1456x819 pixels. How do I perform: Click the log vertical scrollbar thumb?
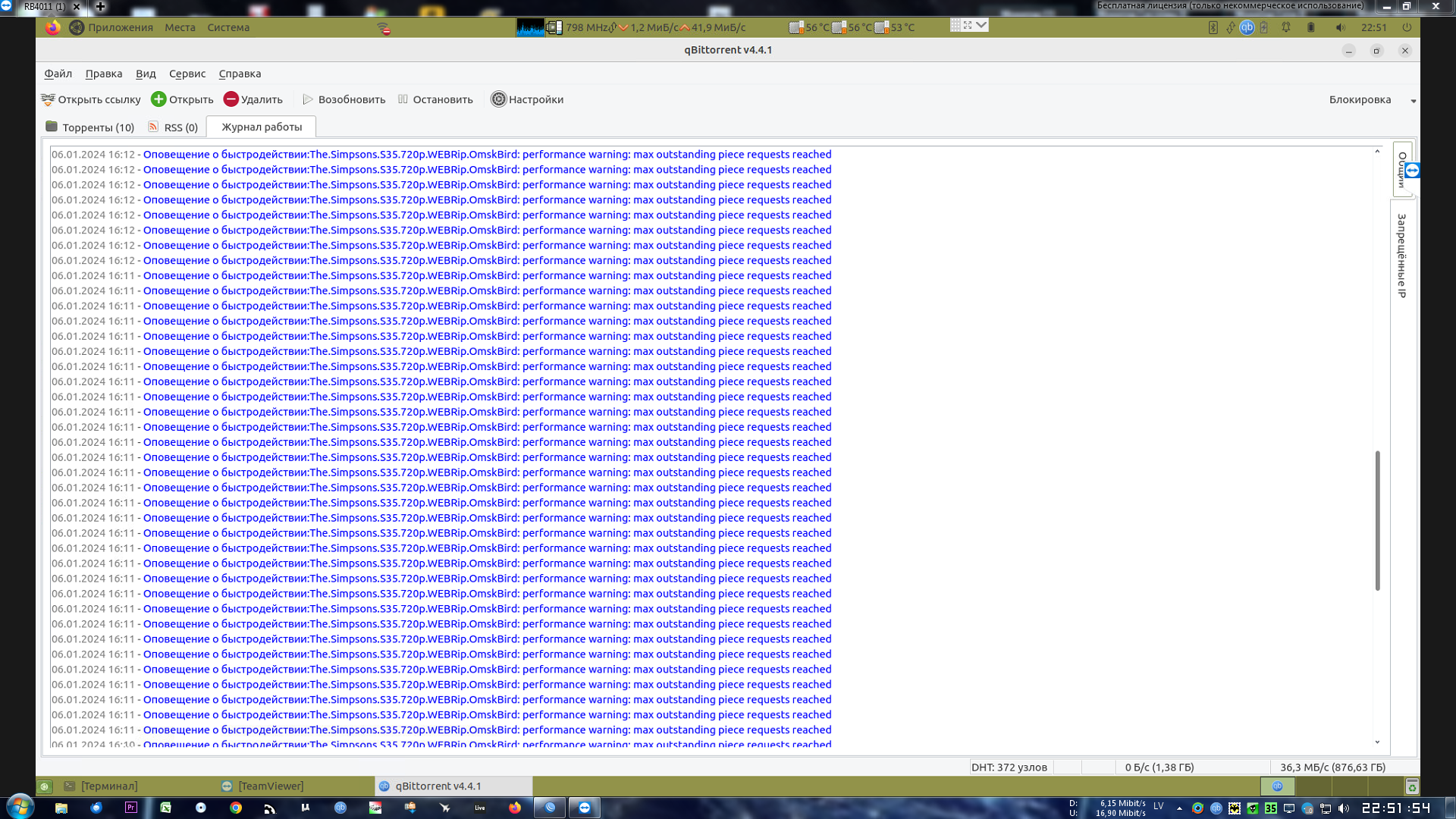coord(1377,520)
